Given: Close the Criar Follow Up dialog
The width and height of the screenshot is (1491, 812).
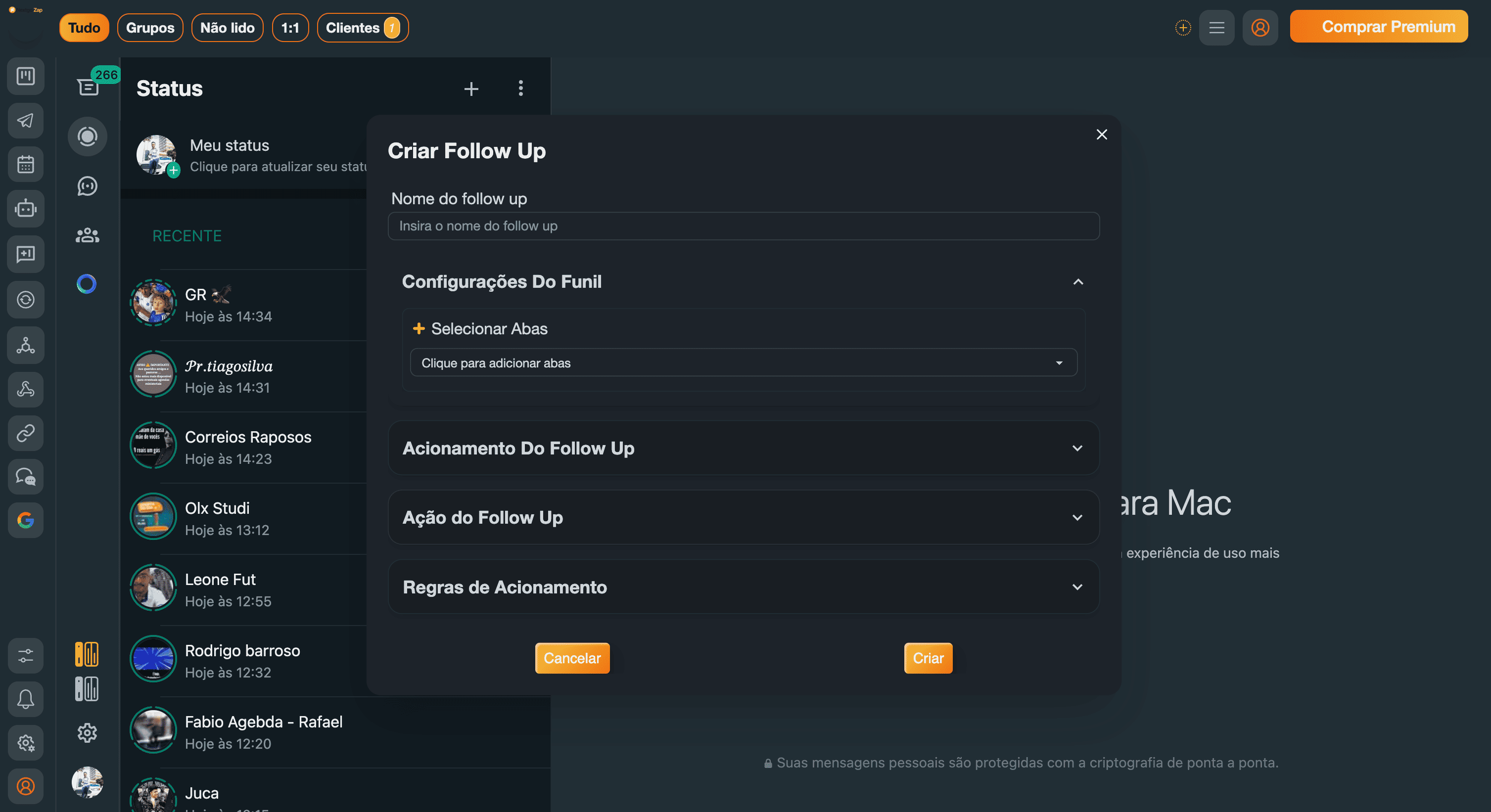Looking at the screenshot, I should point(1102,135).
